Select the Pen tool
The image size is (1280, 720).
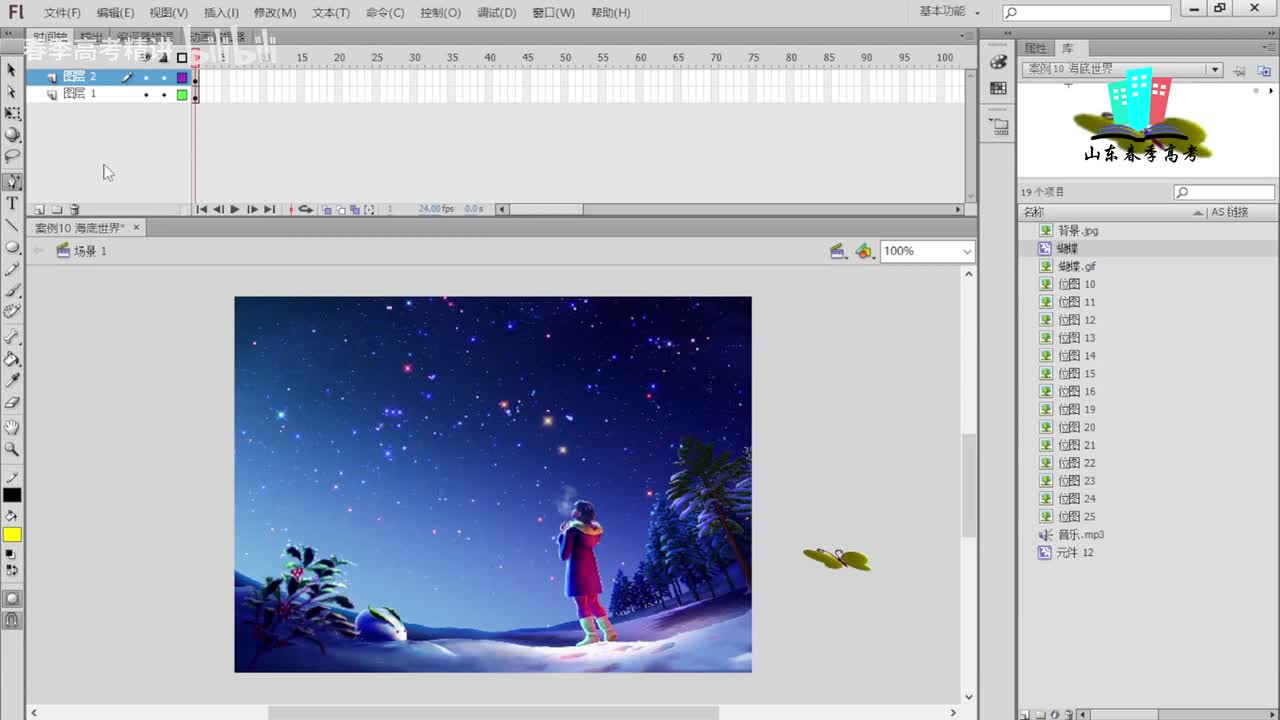click(12, 182)
